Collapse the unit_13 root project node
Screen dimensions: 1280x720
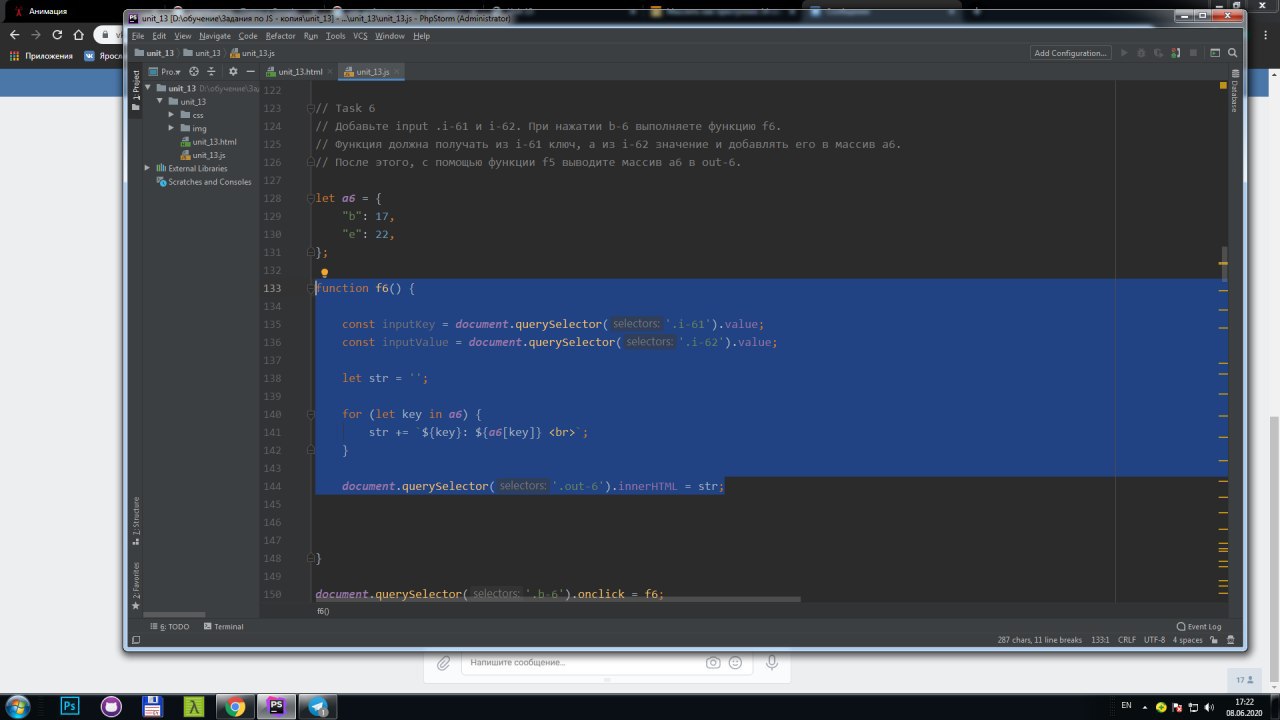coord(147,88)
